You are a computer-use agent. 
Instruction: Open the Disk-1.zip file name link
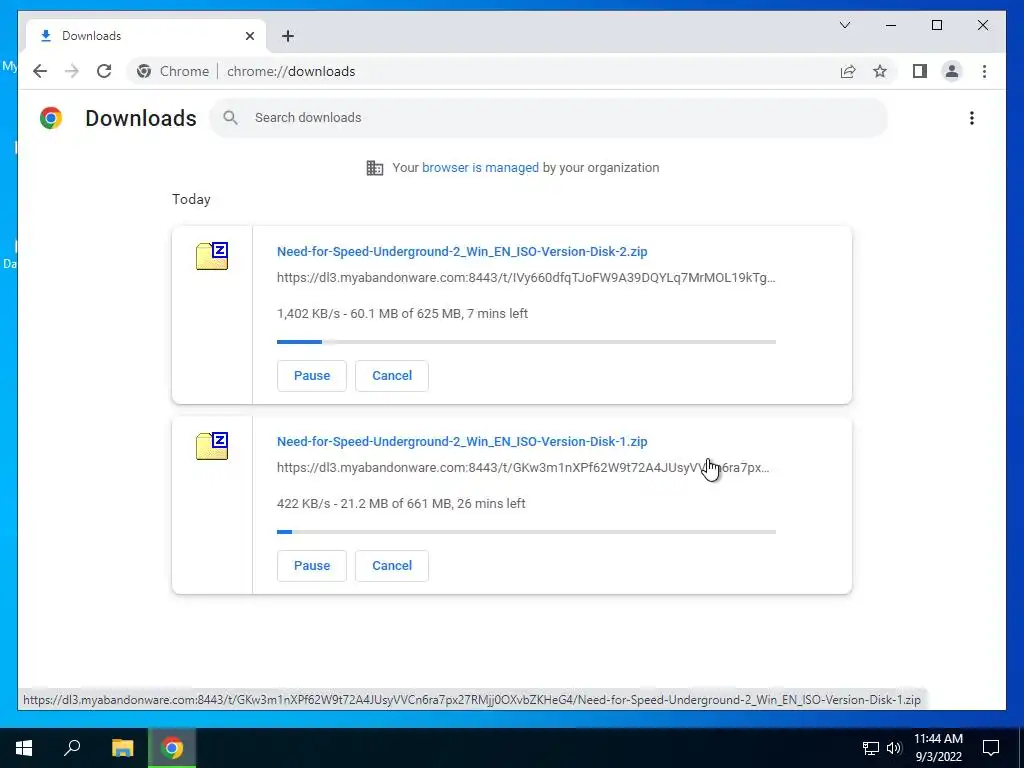click(462, 441)
